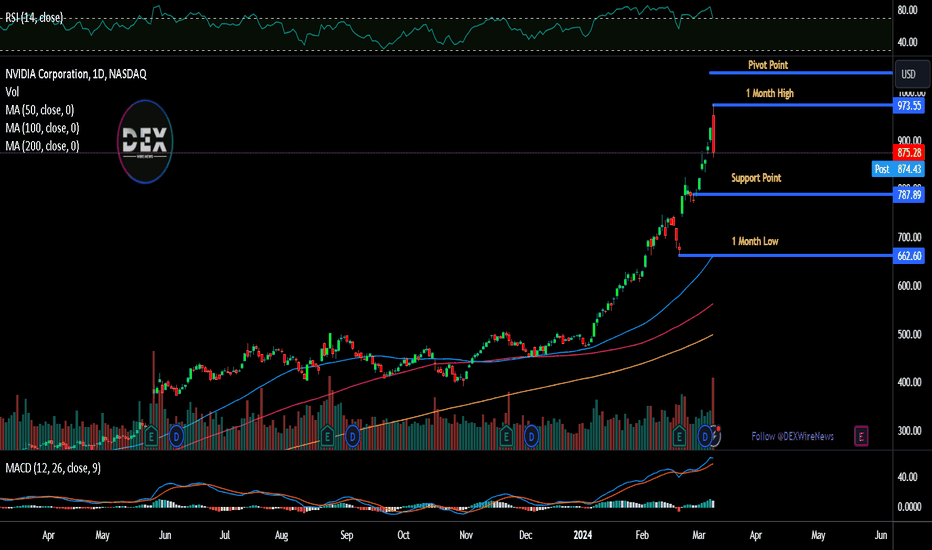Select the dividend D marker near December
The width and height of the screenshot is (932, 550).
click(x=531, y=437)
